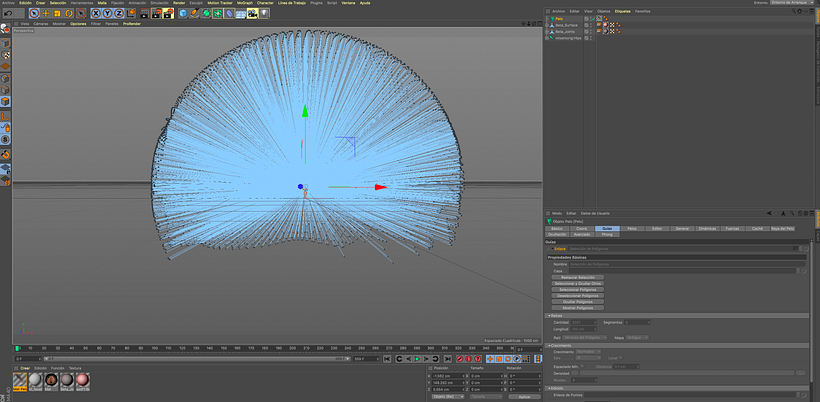Viewport: 820px width, 402px height.
Task: Click the Undo arrow in the top toolbar
Action: coord(8,13)
